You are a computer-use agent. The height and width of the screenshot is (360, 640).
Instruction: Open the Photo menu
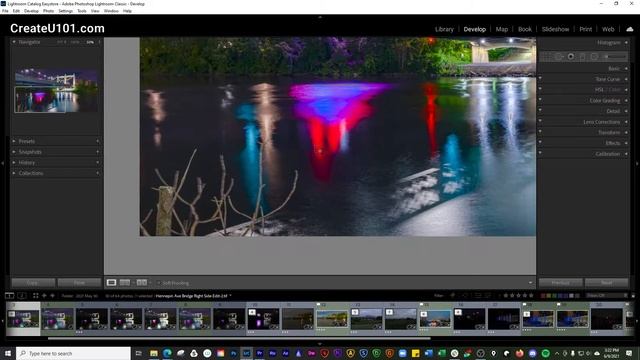pos(48,11)
